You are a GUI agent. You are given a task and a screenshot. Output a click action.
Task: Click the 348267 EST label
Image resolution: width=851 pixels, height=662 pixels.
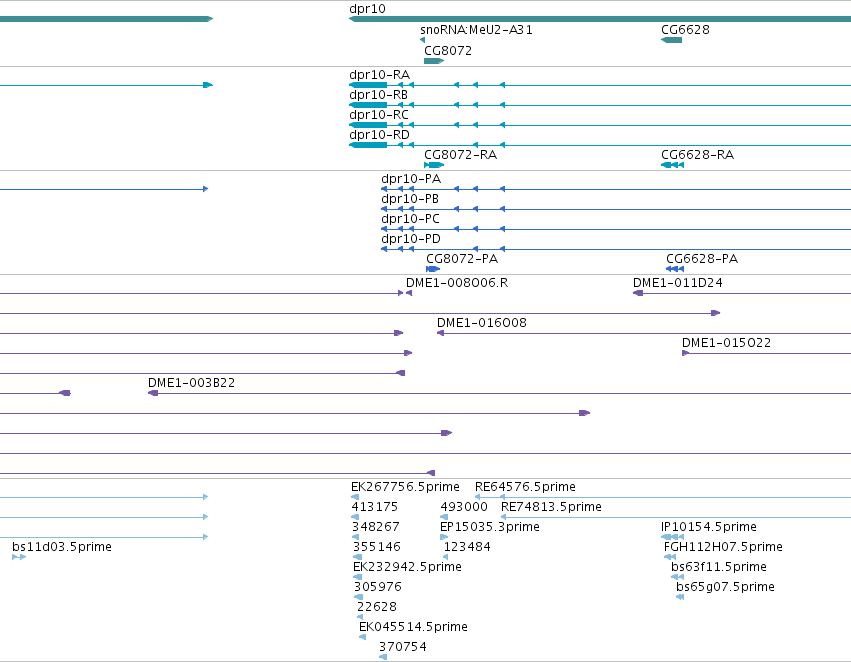(x=376, y=527)
